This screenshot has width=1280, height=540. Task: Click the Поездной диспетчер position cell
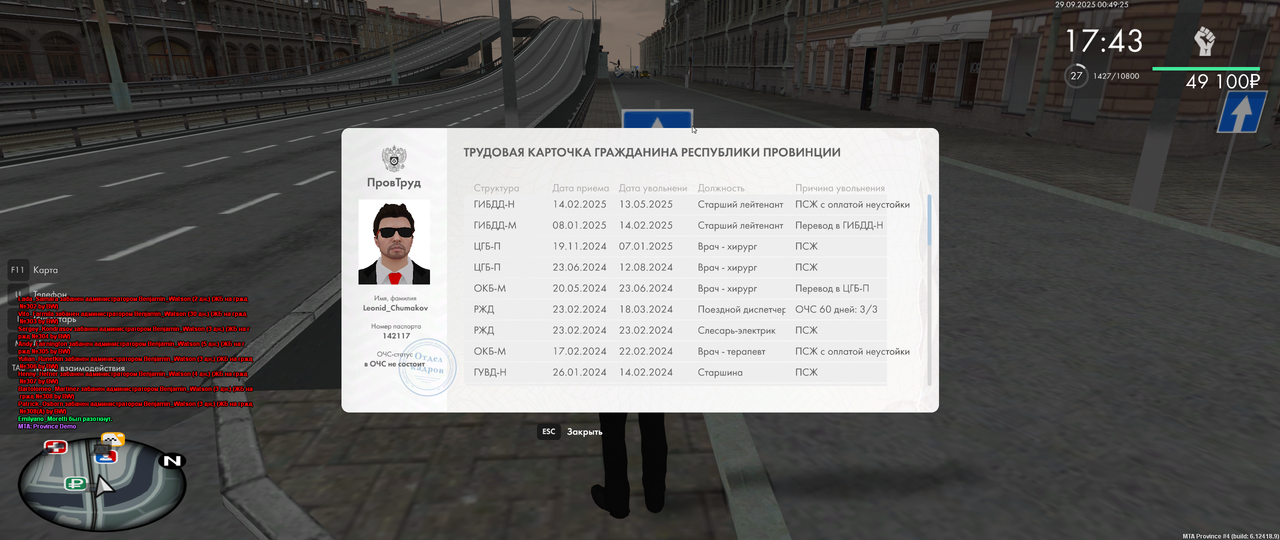[x=742, y=309]
